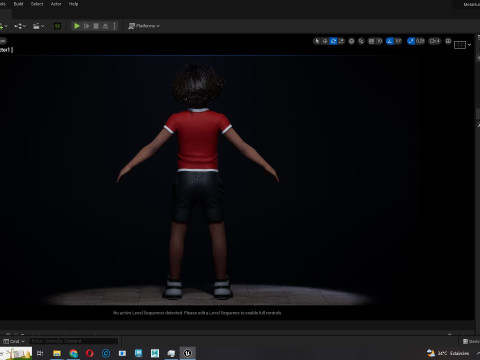Toggle world/local coordinate system globe
480x360 pixels.
[351, 41]
